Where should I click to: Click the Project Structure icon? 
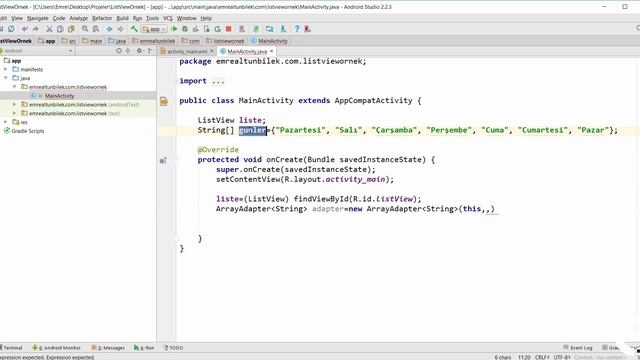click(269, 29)
